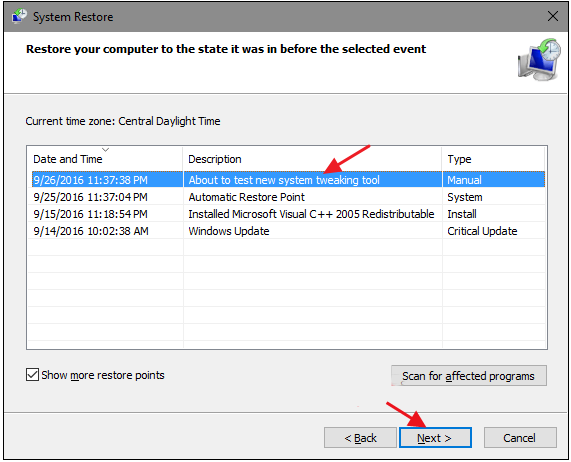Viewport: 571px width, 462px height.
Task: Select Installed Microsoft Visual C++ 2005 Redistributable
Action: coord(288,214)
